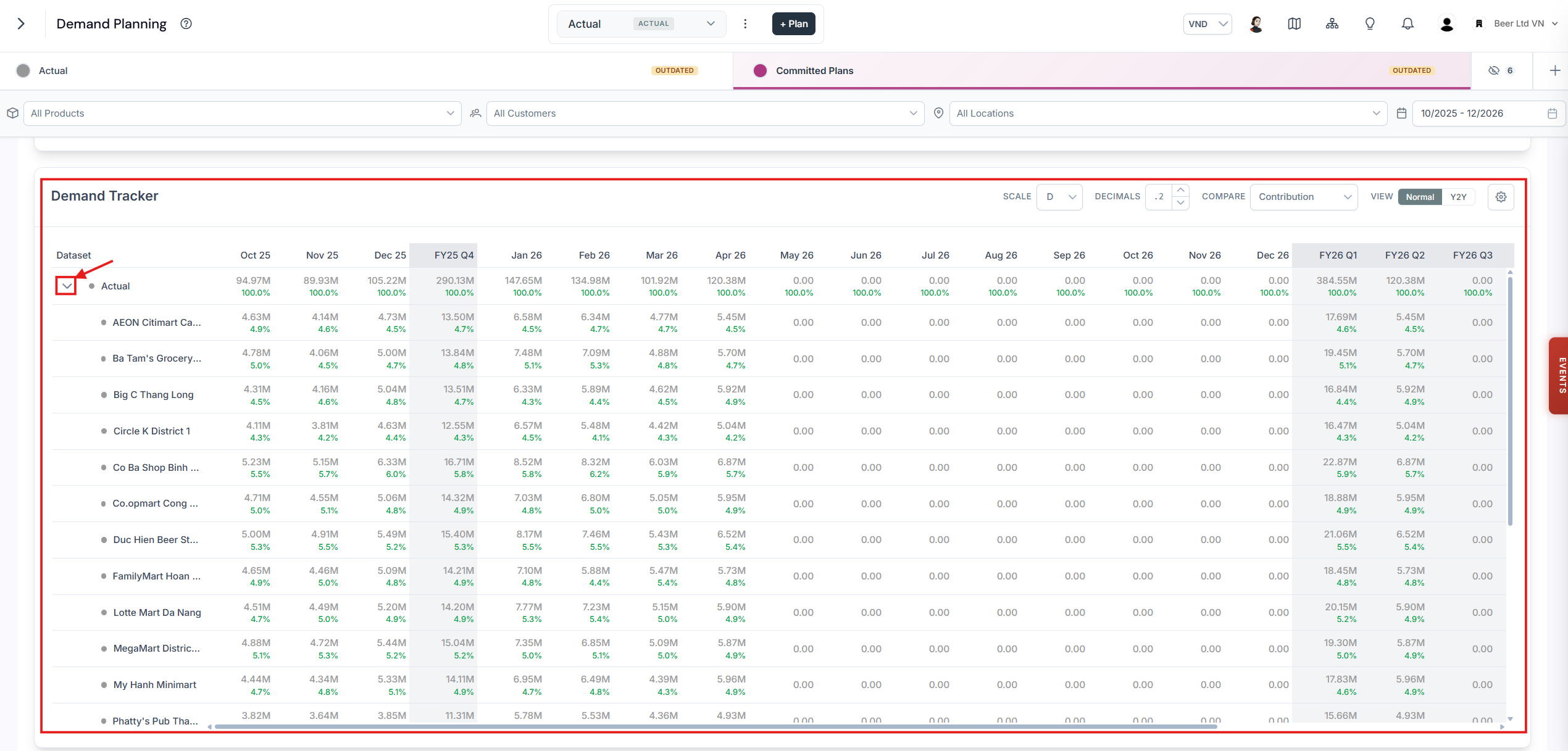Screen dimensions: 1568x751
Task: Open the Actual plan selector dropdown
Action: click(x=641, y=23)
